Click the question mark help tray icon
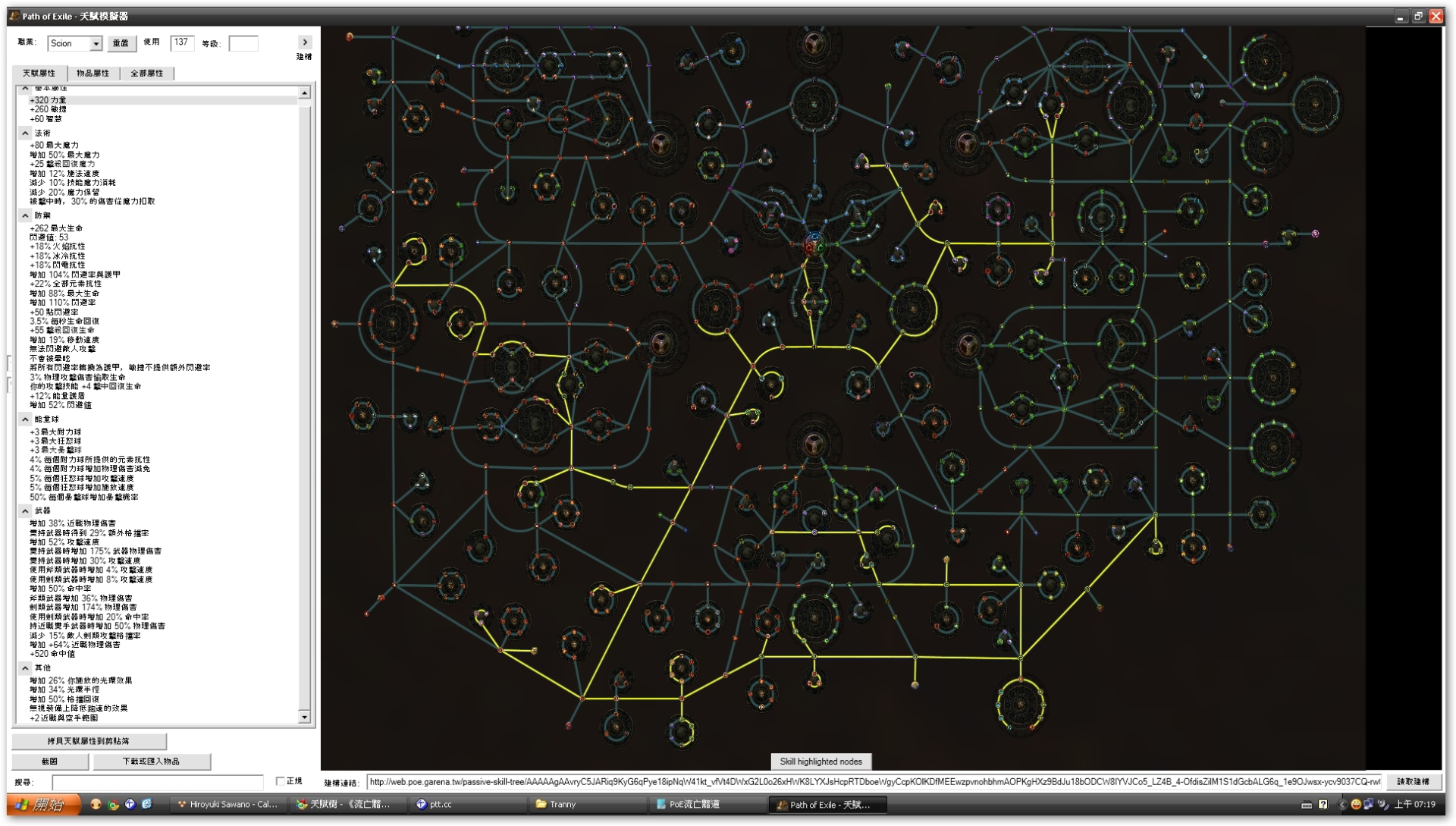This screenshot has height=826, width=1456. [1323, 805]
